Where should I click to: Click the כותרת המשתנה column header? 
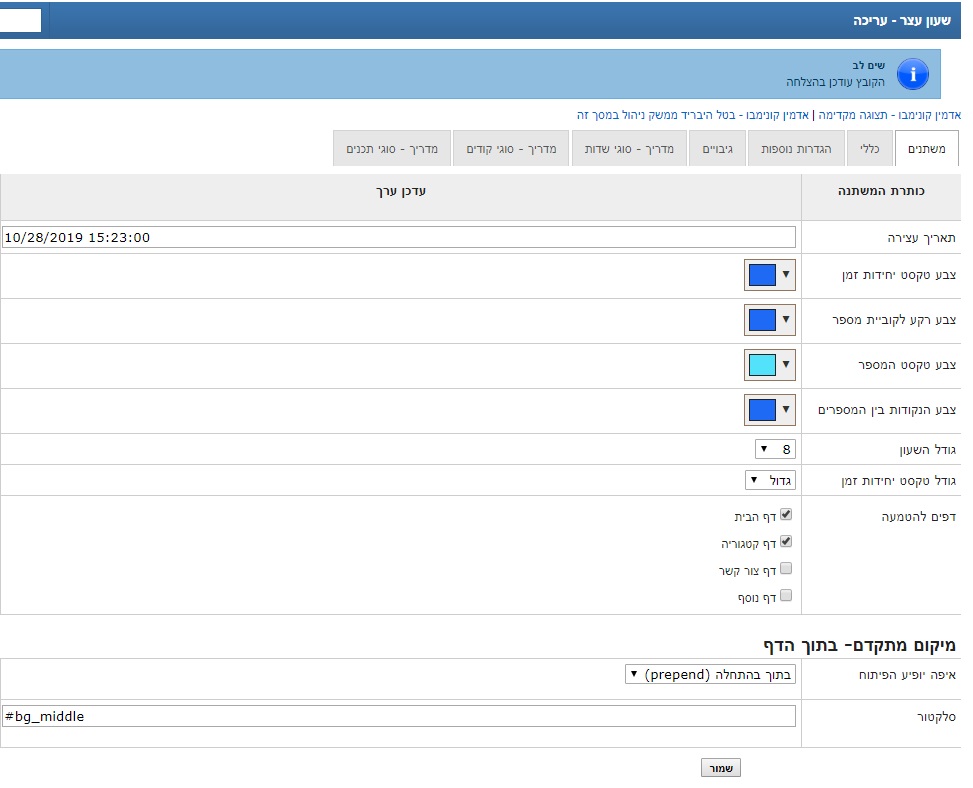pos(881,191)
